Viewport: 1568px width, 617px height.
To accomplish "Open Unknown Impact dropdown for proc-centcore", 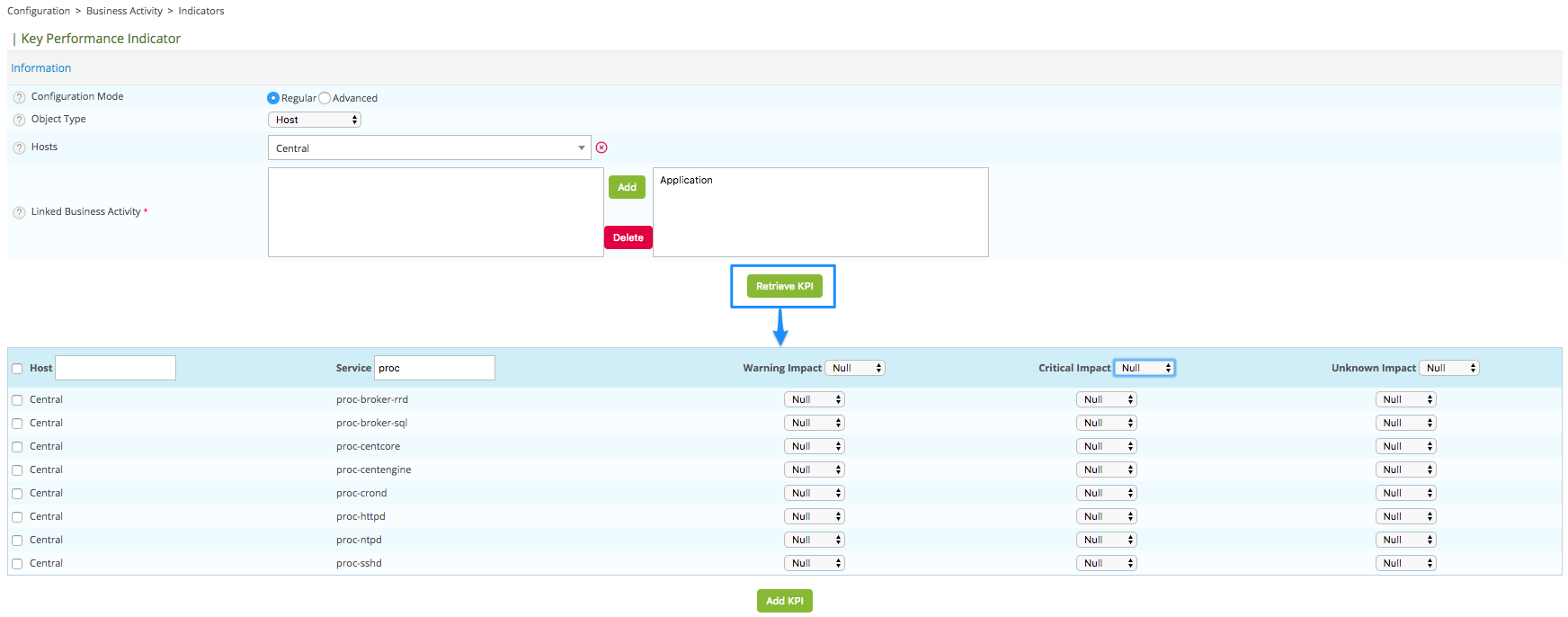I will coord(1405,446).
